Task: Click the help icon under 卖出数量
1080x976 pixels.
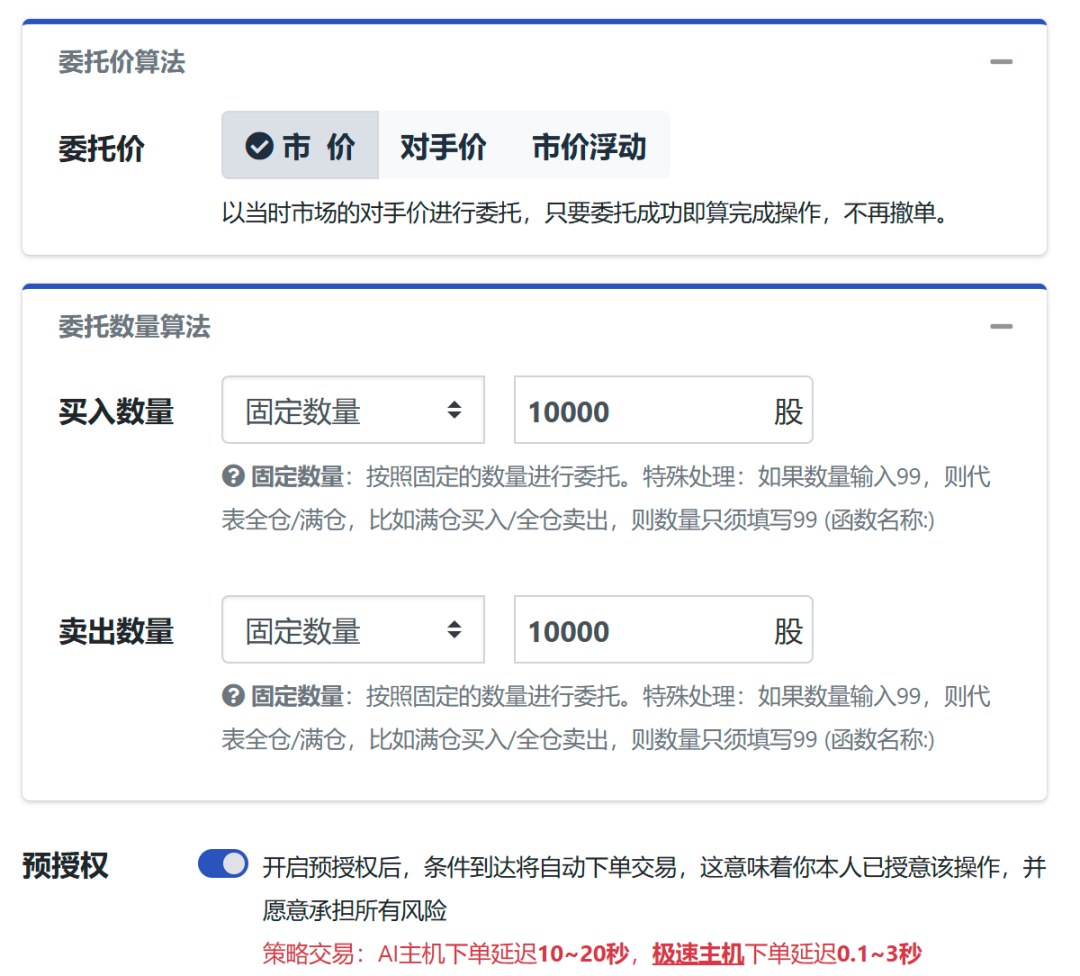Action: 233,696
